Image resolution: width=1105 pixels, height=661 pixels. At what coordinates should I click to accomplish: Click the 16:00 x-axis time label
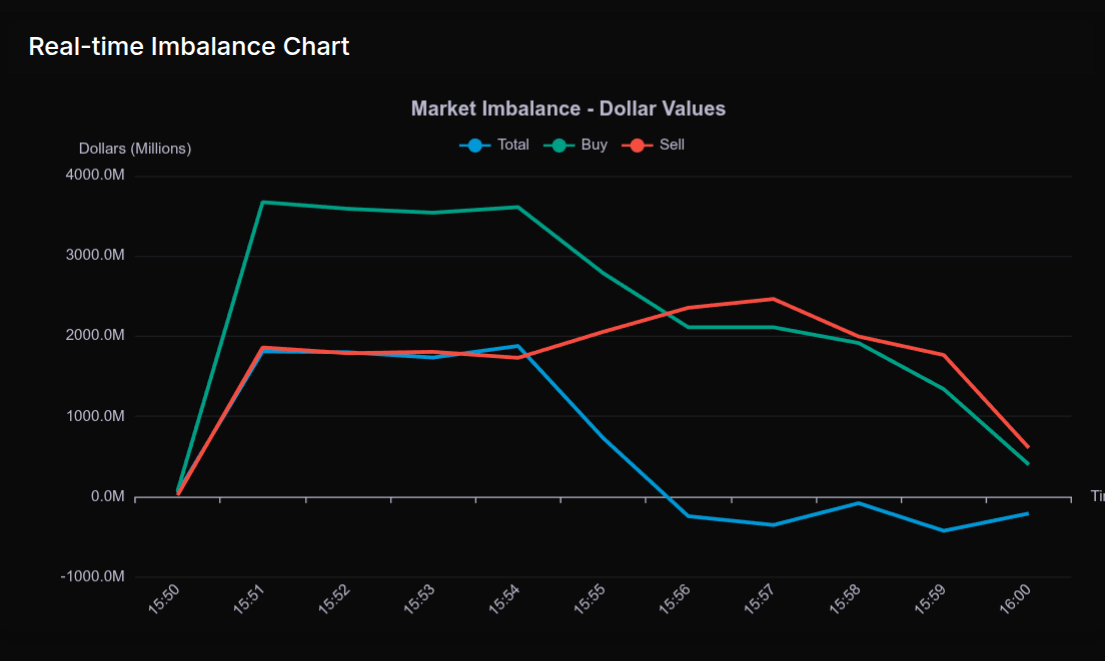(x=1015, y=601)
